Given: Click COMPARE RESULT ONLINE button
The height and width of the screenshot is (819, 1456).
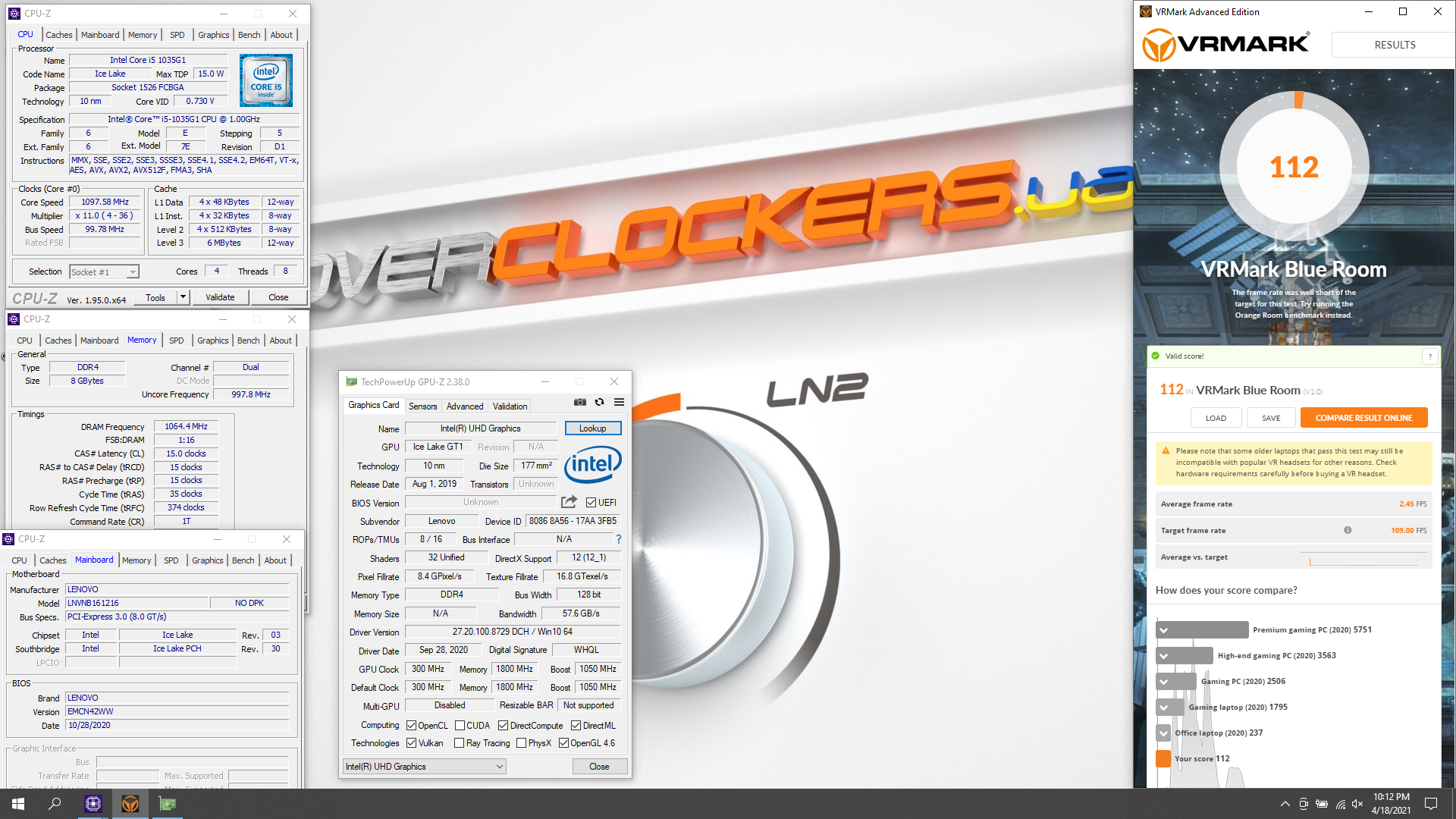Looking at the screenshot, I should point(1363,418).
